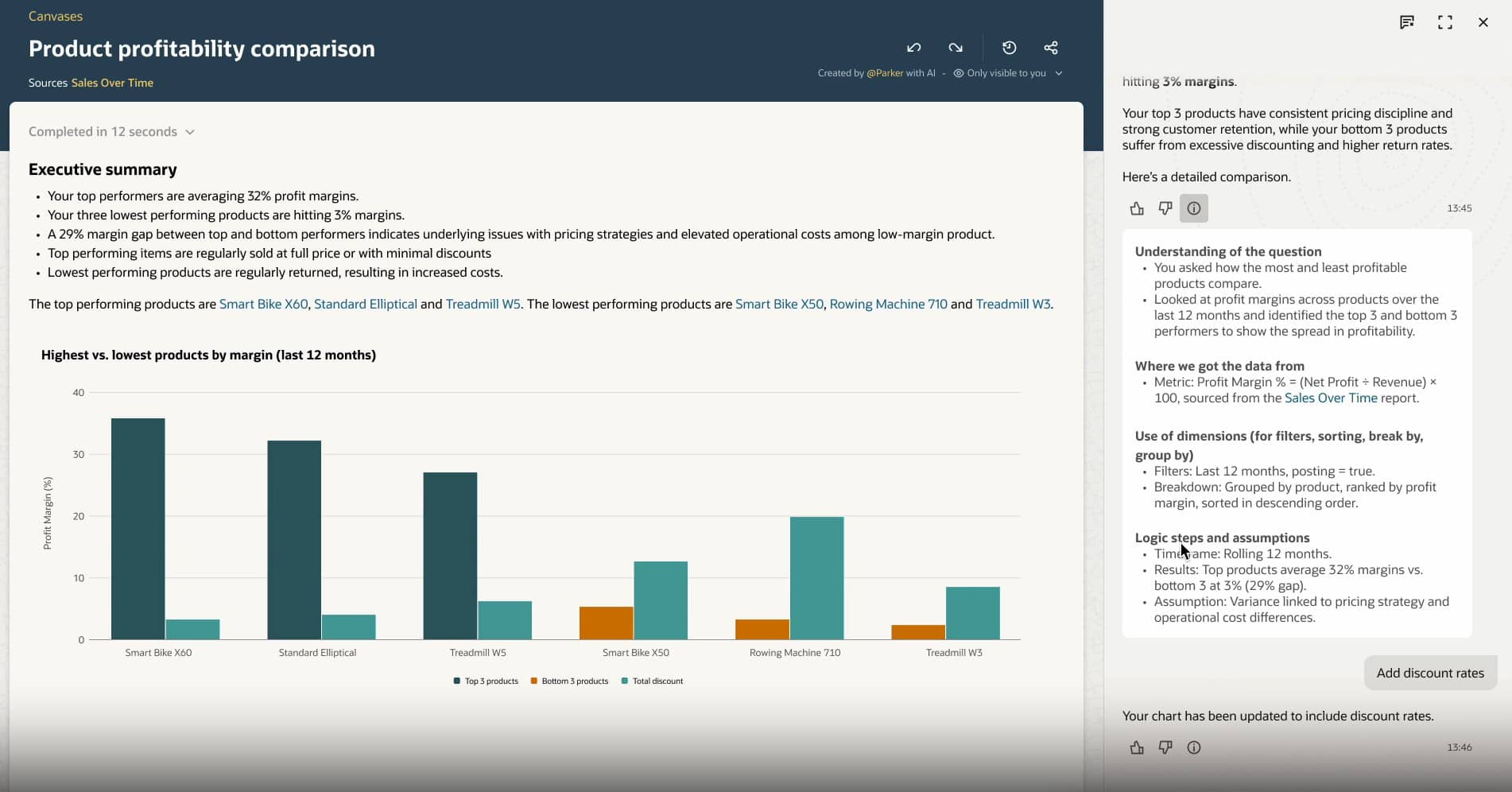The width and height of the screenshot is (1512, 792).
Task: Click the redo arrow icon
Action: pyautogui.click(x=956, y=48)
